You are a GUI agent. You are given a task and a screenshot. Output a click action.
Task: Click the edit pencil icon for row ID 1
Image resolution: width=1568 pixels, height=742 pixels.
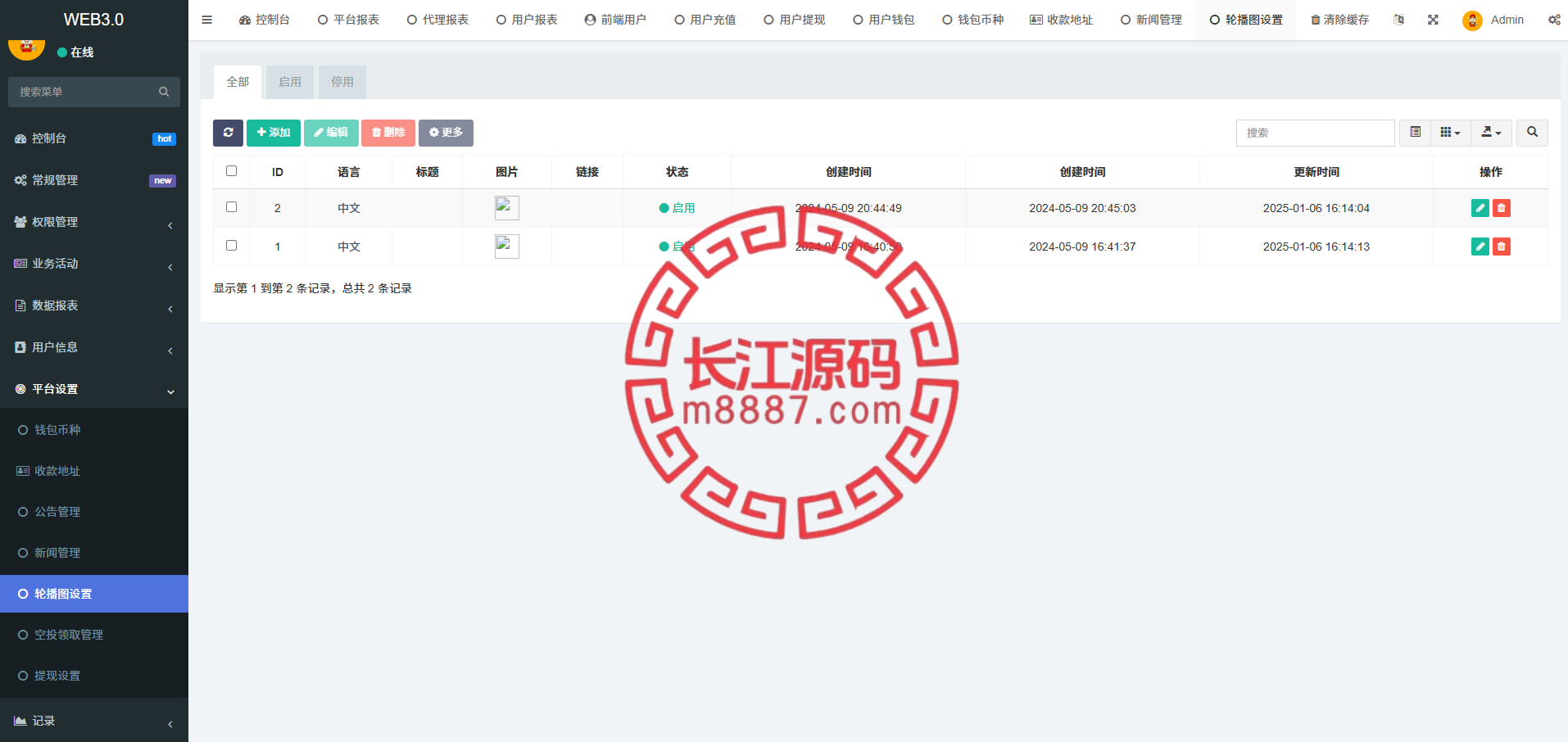pos(1480,247)
